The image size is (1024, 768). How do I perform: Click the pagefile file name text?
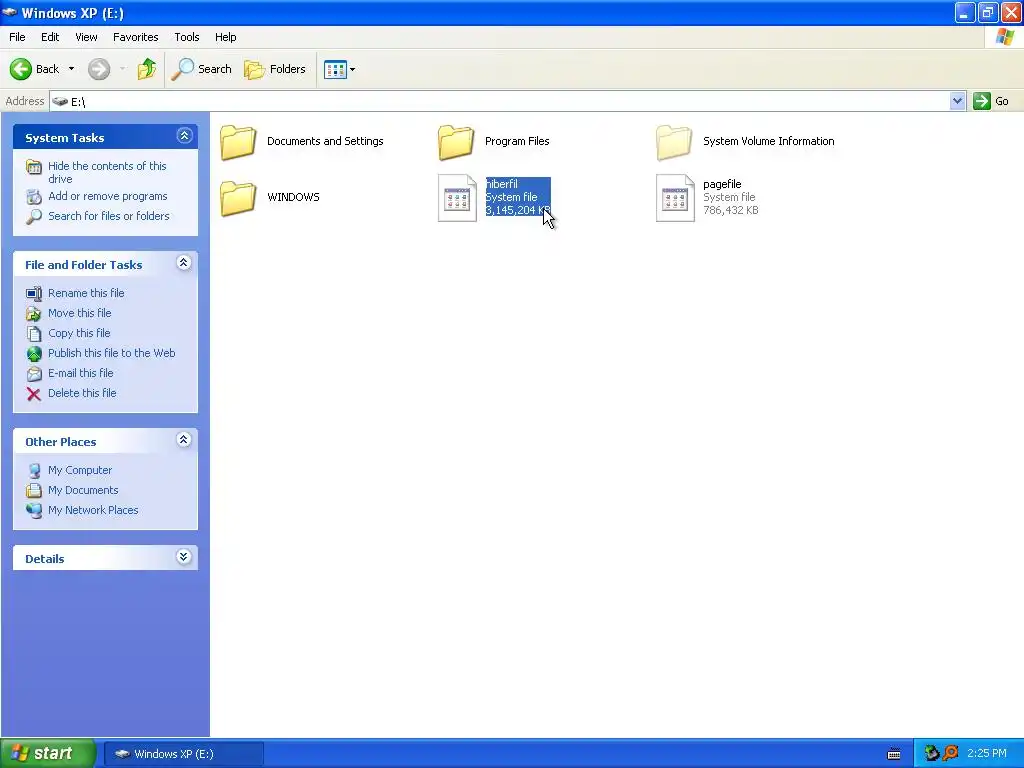[722, 184]
